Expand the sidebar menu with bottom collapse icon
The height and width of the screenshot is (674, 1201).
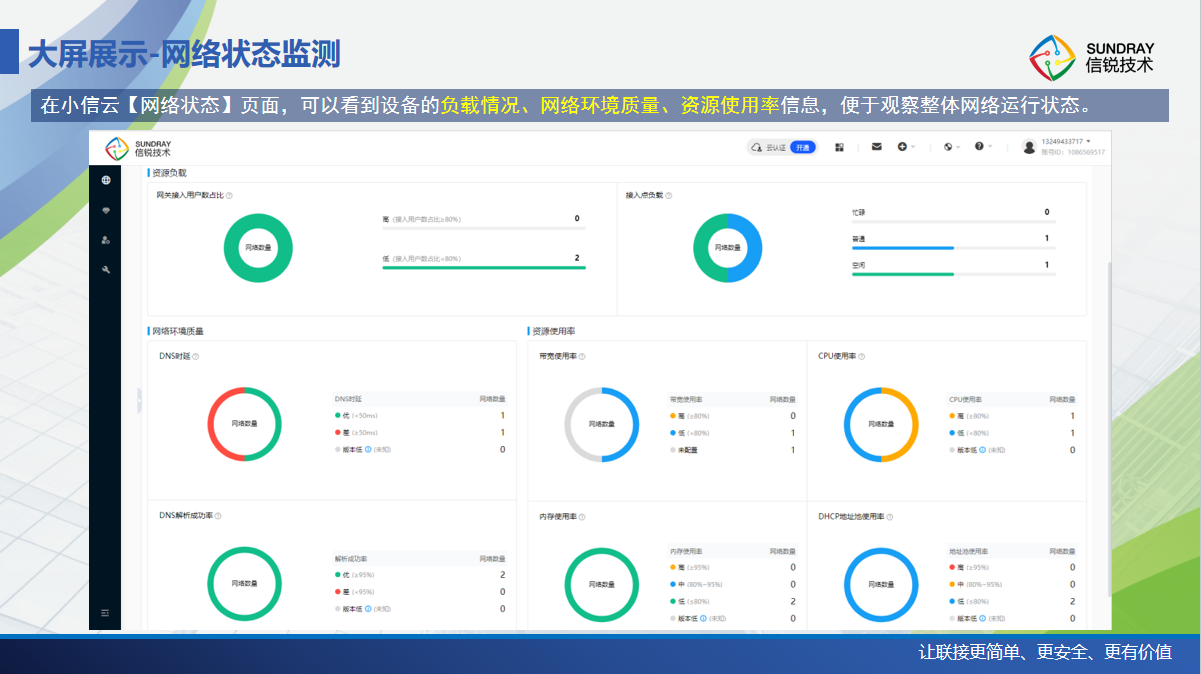105,612
